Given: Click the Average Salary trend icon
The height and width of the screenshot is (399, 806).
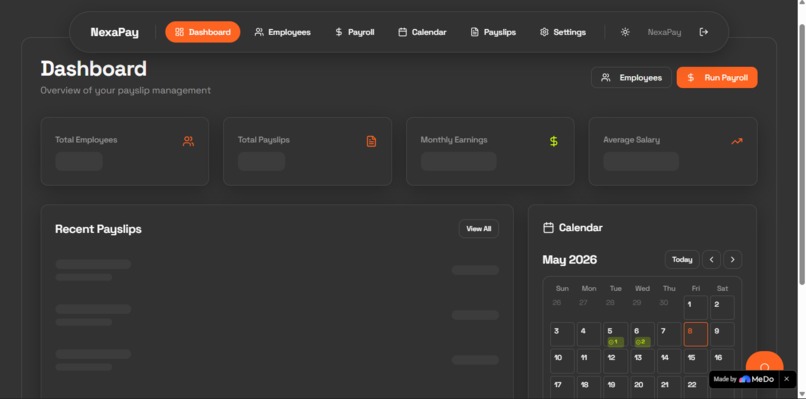Looking at the screenshot, I should click(x=737, y=141).
